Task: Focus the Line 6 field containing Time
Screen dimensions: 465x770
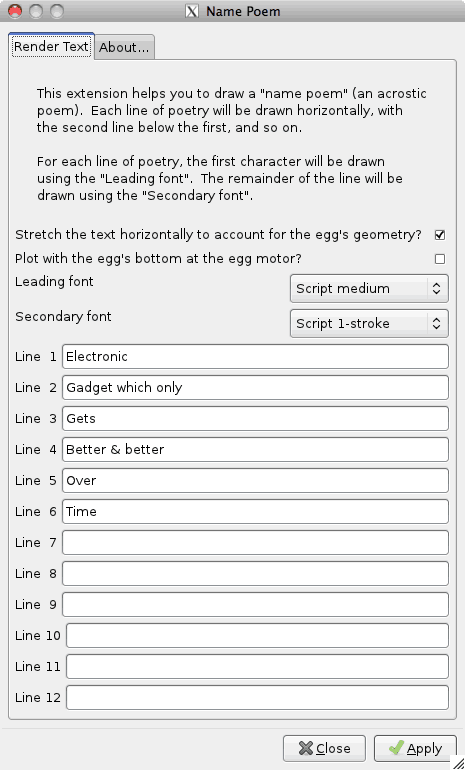Action: pos(255,511)
